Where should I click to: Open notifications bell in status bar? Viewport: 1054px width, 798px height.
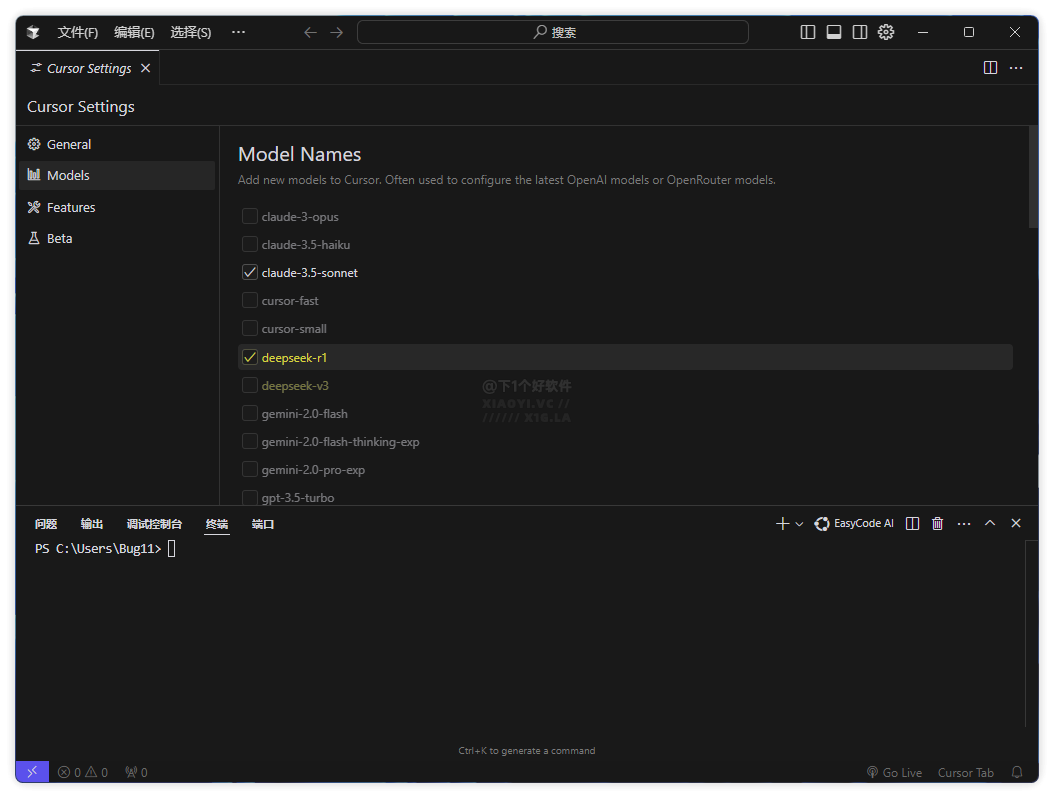[x=1017, y=772]
